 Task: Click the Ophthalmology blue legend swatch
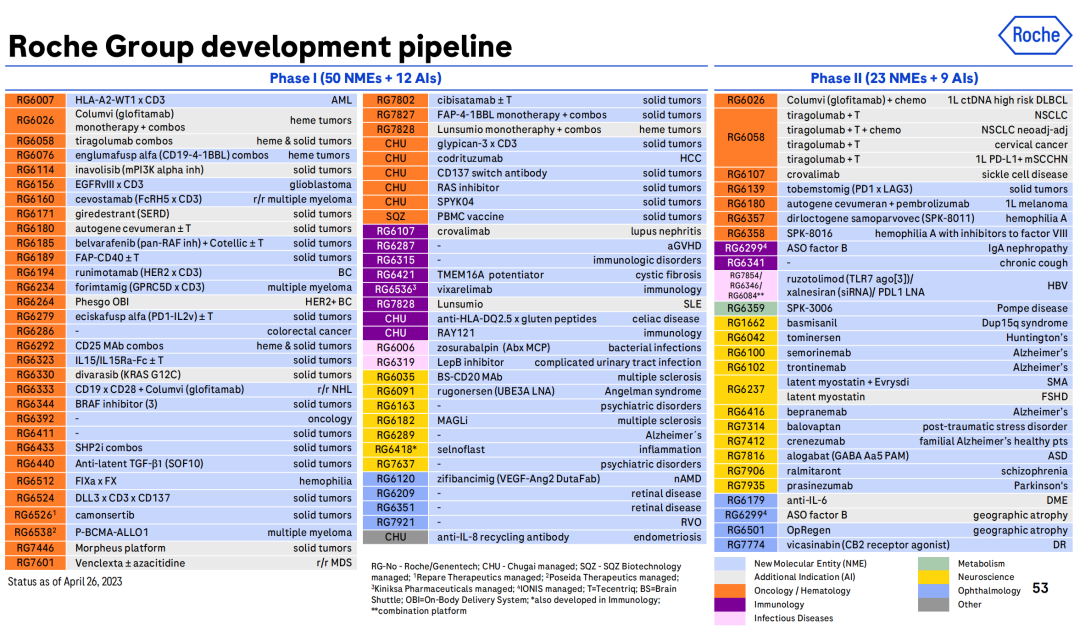pyautogui.click(x=934, y=591)
